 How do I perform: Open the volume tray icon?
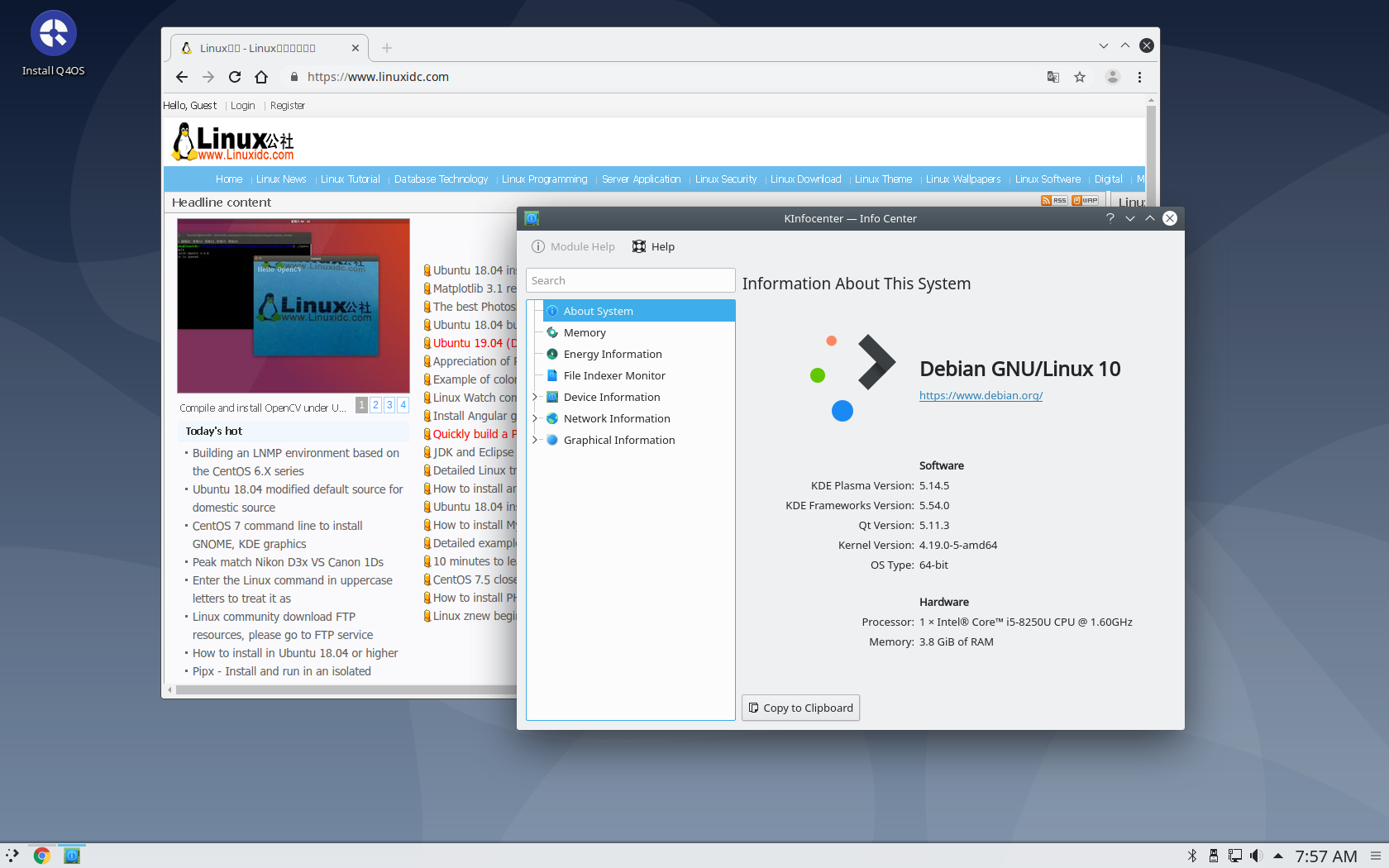click(x=1257, y=856)
